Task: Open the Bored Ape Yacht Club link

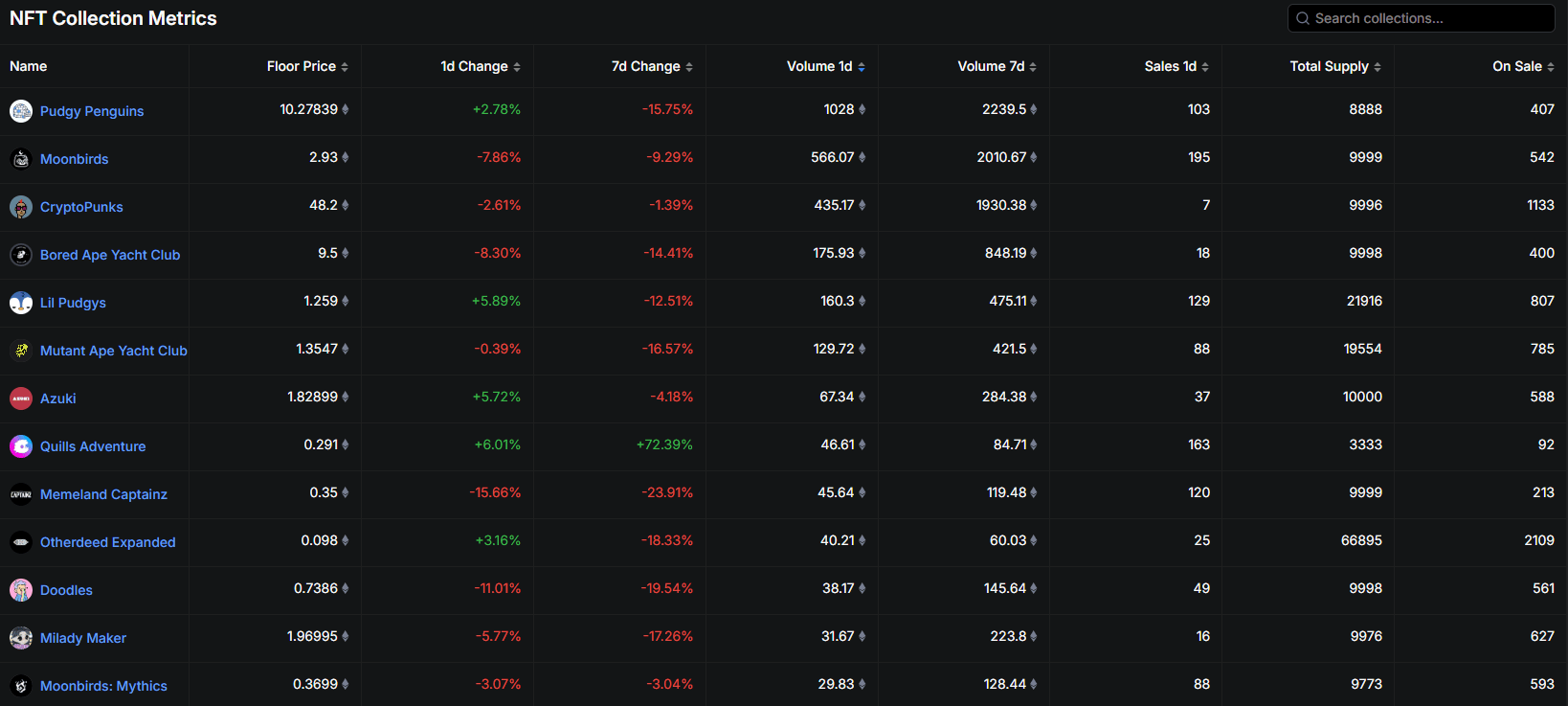Action: click(110, 255)
